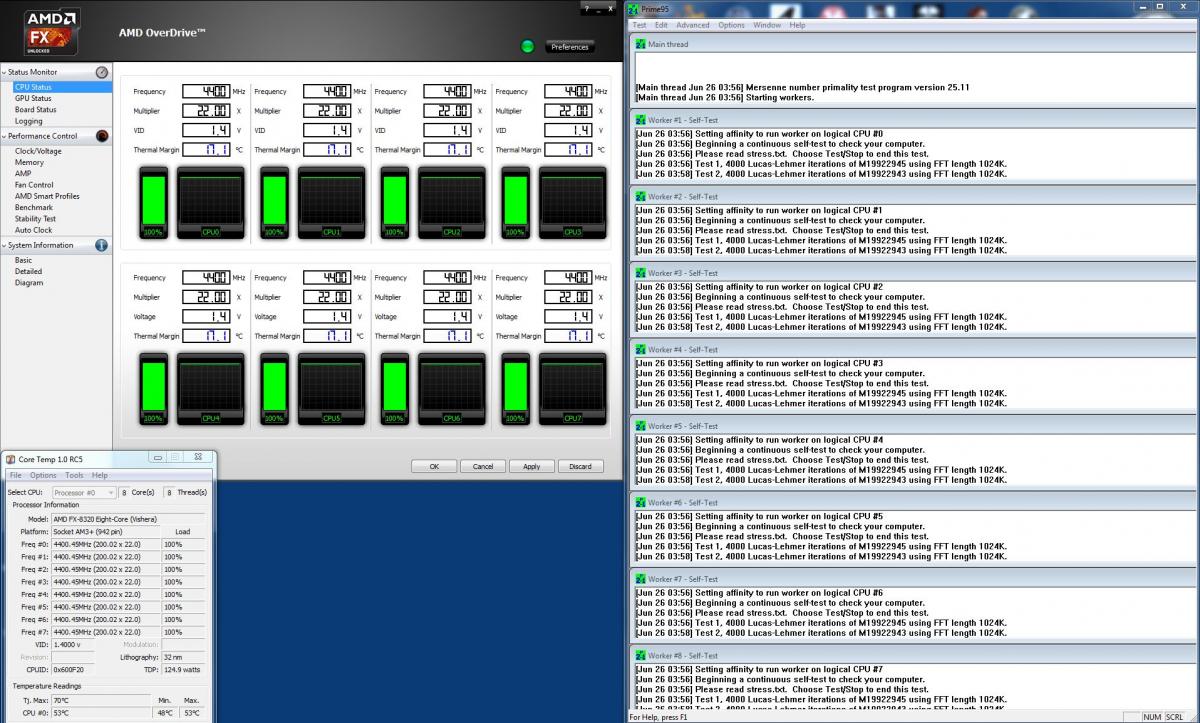
Task: Click the Worker #5 Self-Test window icon
Action: (641, 426)
